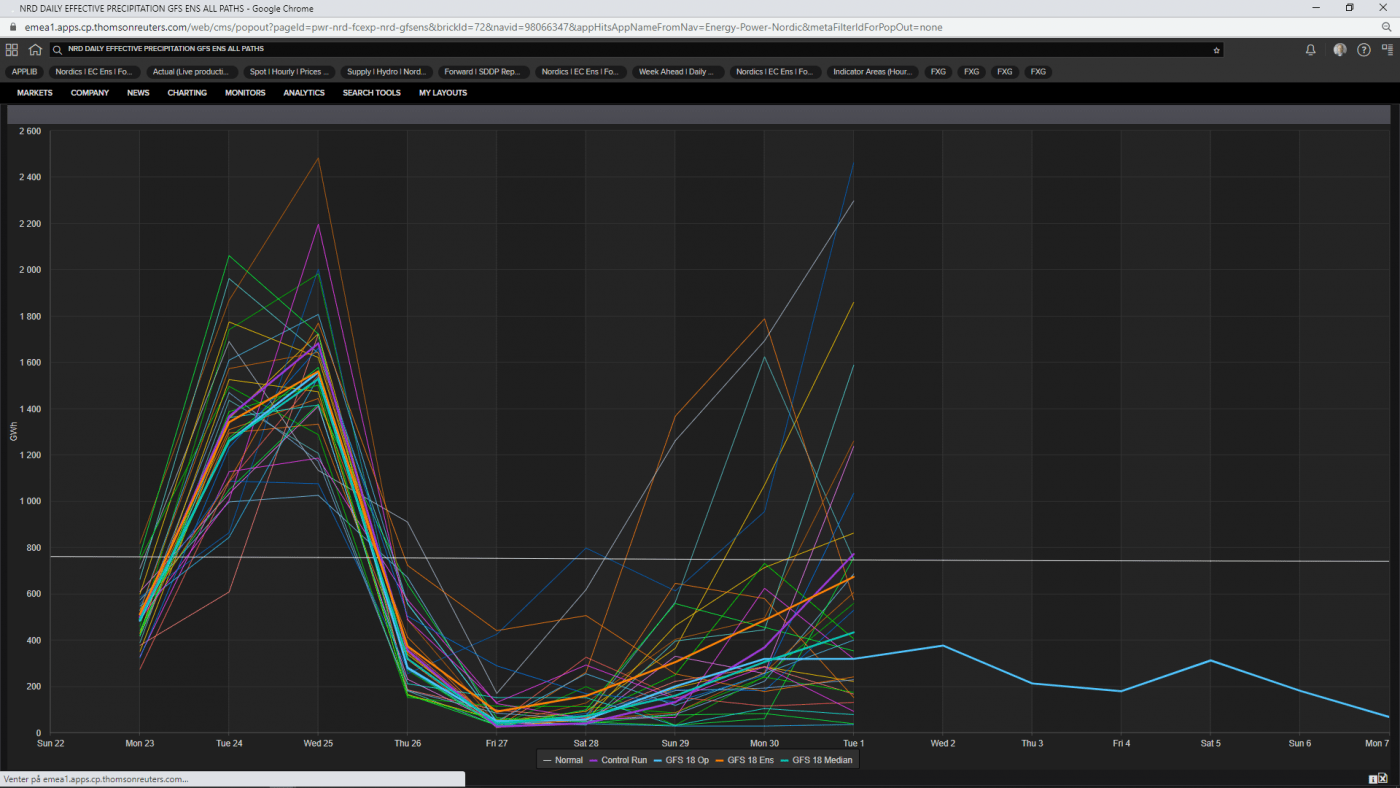Open the layout settings icon at top right
Viewport: 1400px width, 788px height.
click(1387, 49)
